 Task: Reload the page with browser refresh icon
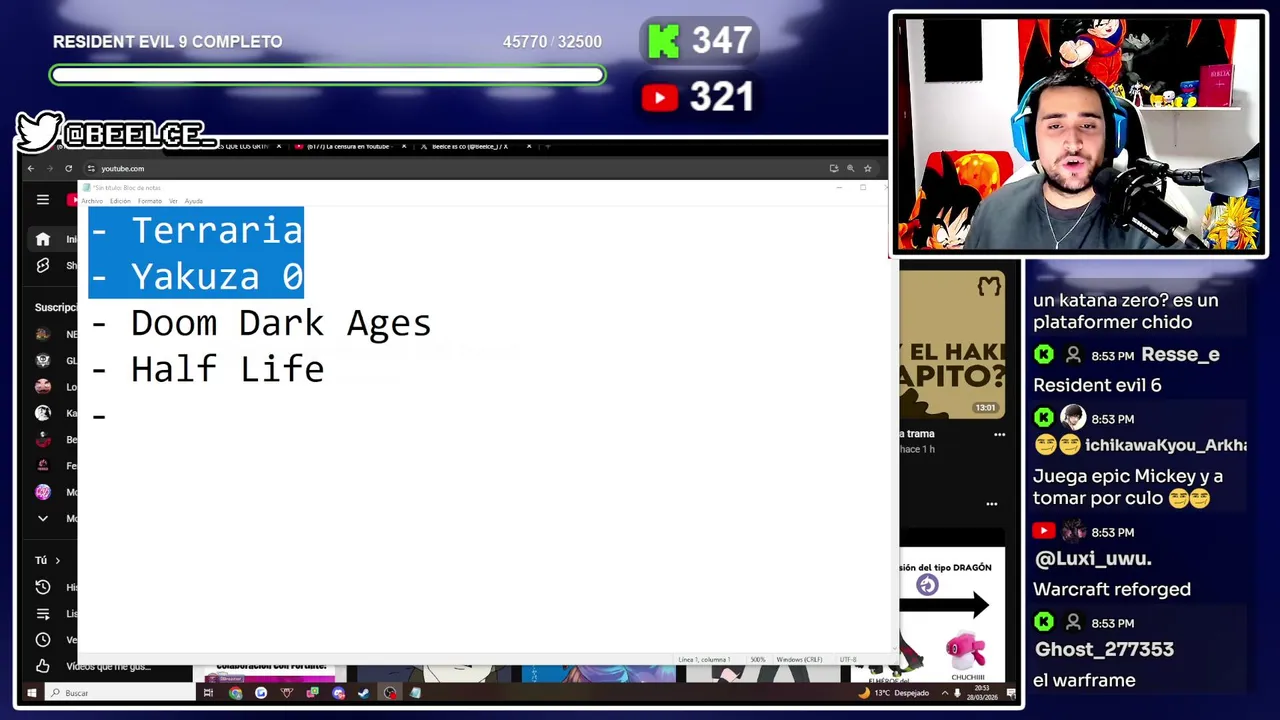pos(68,168)
